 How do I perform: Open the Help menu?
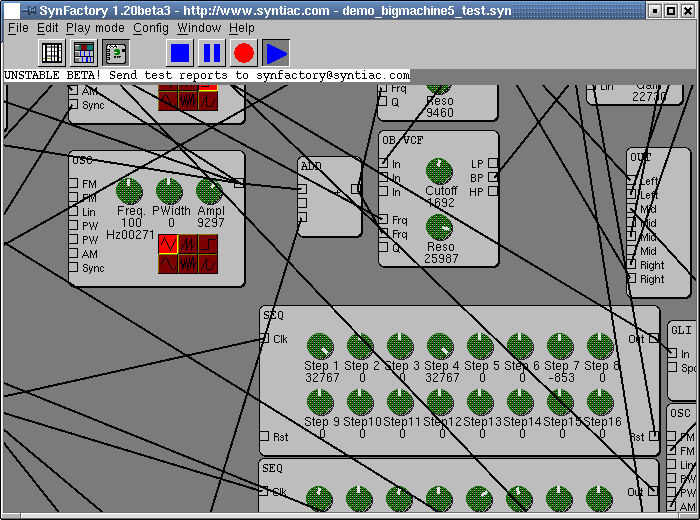coord(242,28)
